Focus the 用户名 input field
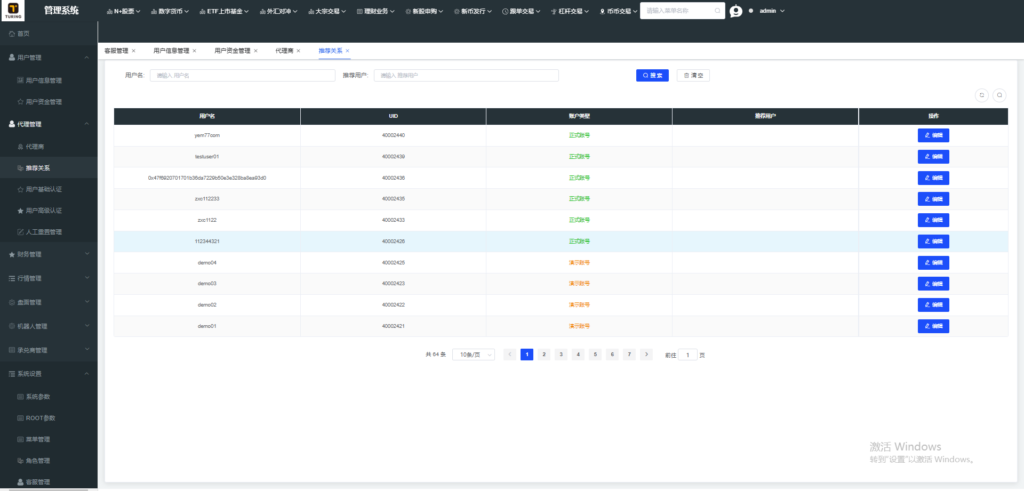The image size is (1024, 491). [x=242, y=76]
